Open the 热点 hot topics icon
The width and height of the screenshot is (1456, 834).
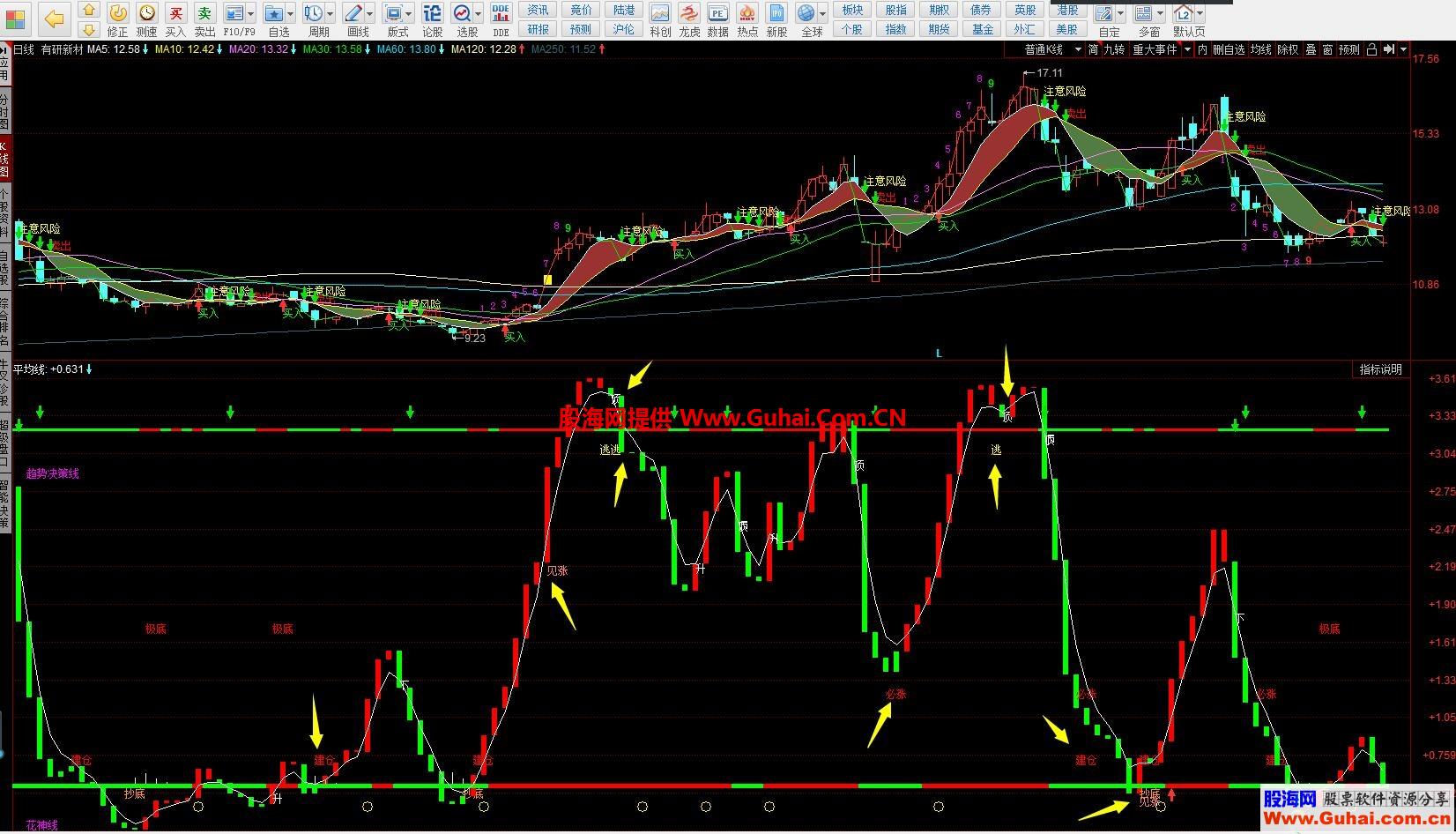(747, 19)
